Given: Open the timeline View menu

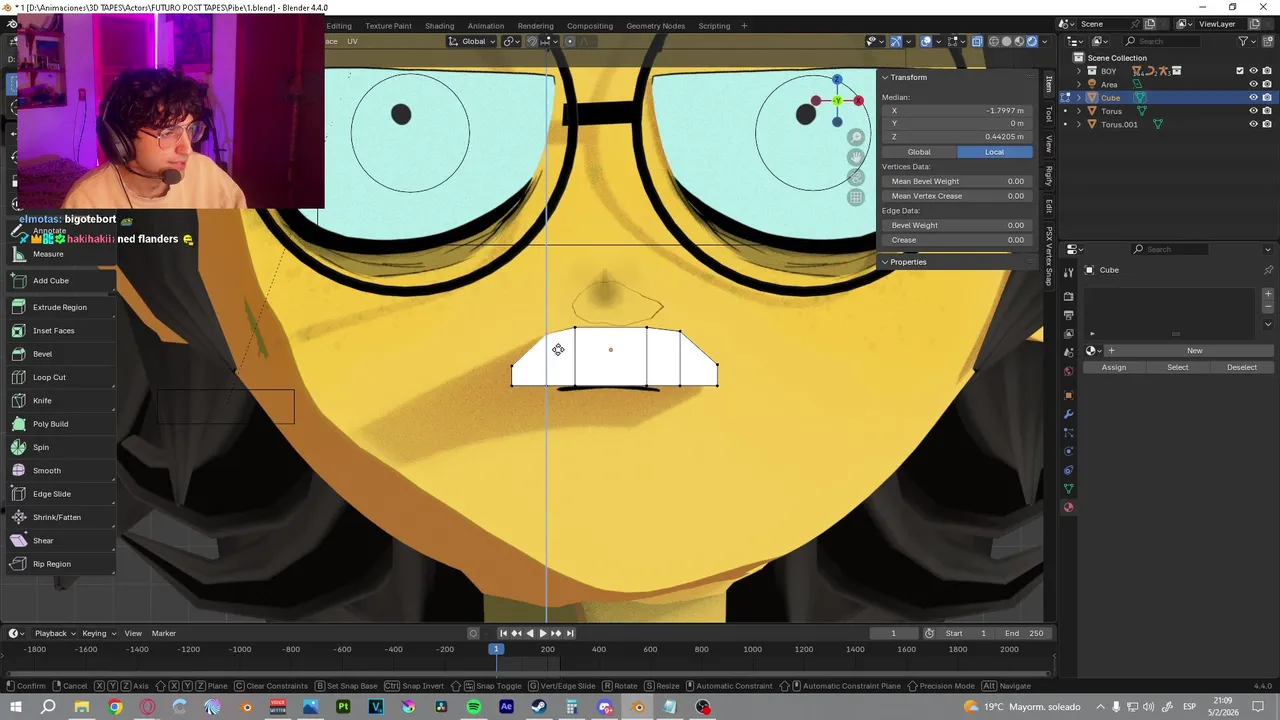Looking at the screenshot, I should 133,633.
